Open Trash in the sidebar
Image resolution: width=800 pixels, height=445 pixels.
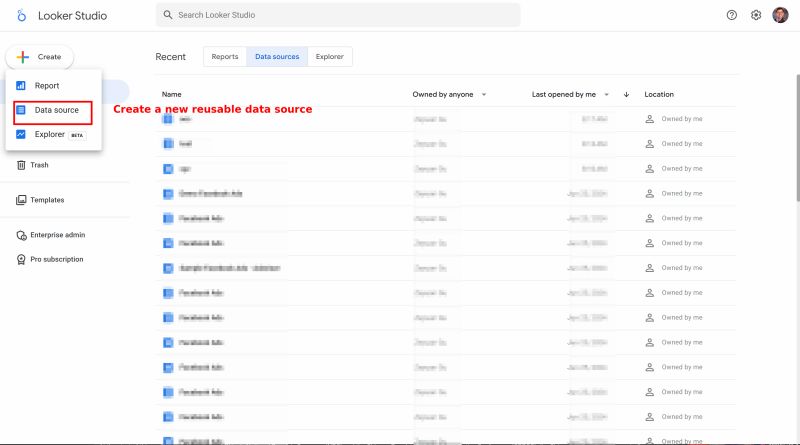[39, 165]
